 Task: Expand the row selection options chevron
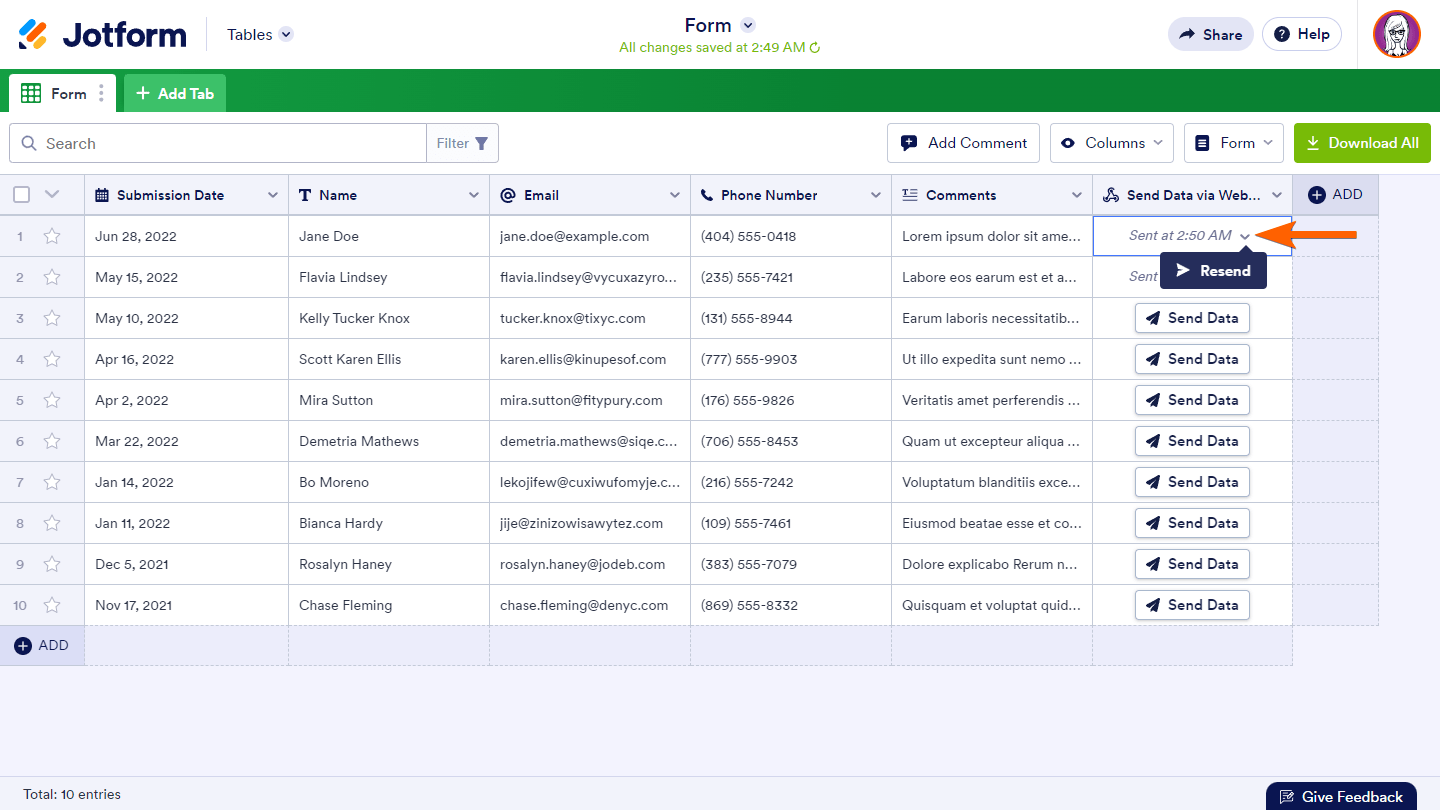(53, 195)
